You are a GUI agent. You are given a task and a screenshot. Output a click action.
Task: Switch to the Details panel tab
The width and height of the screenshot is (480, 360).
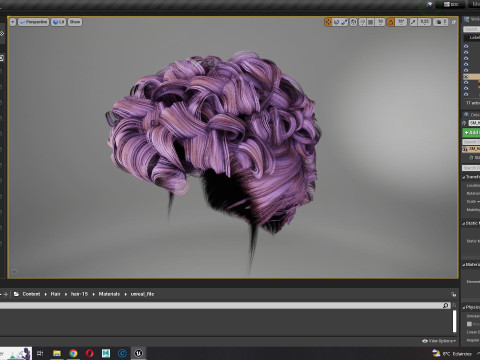pyautogui.click(x=472, y=115)
